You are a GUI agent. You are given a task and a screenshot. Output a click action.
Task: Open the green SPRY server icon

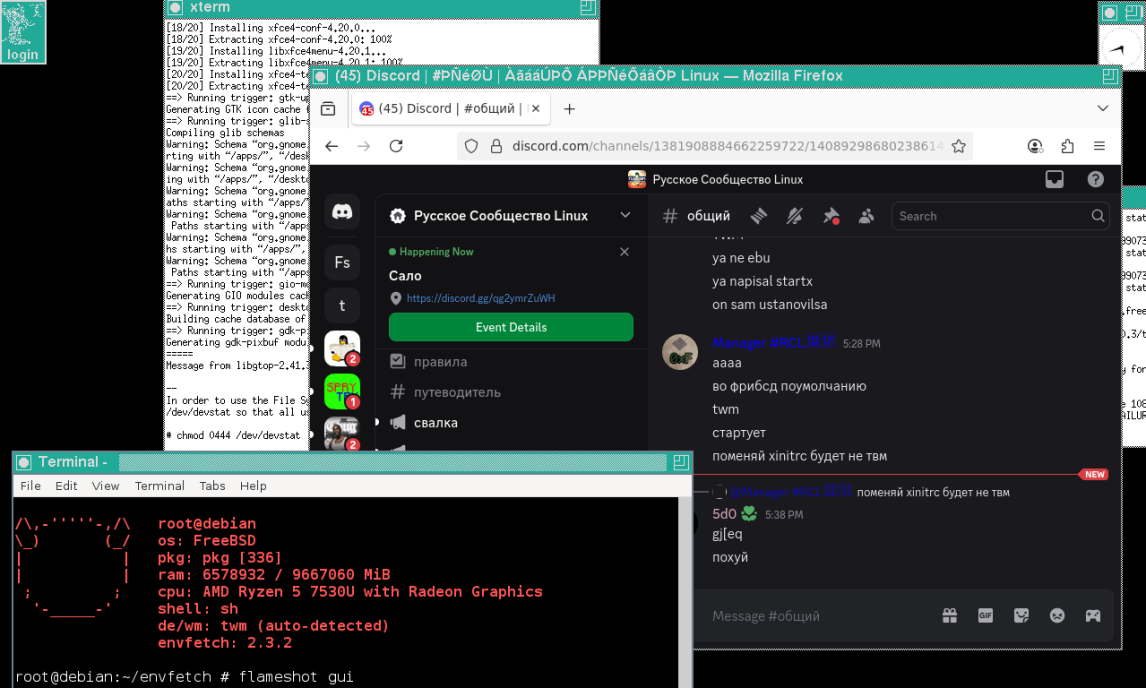342,391
